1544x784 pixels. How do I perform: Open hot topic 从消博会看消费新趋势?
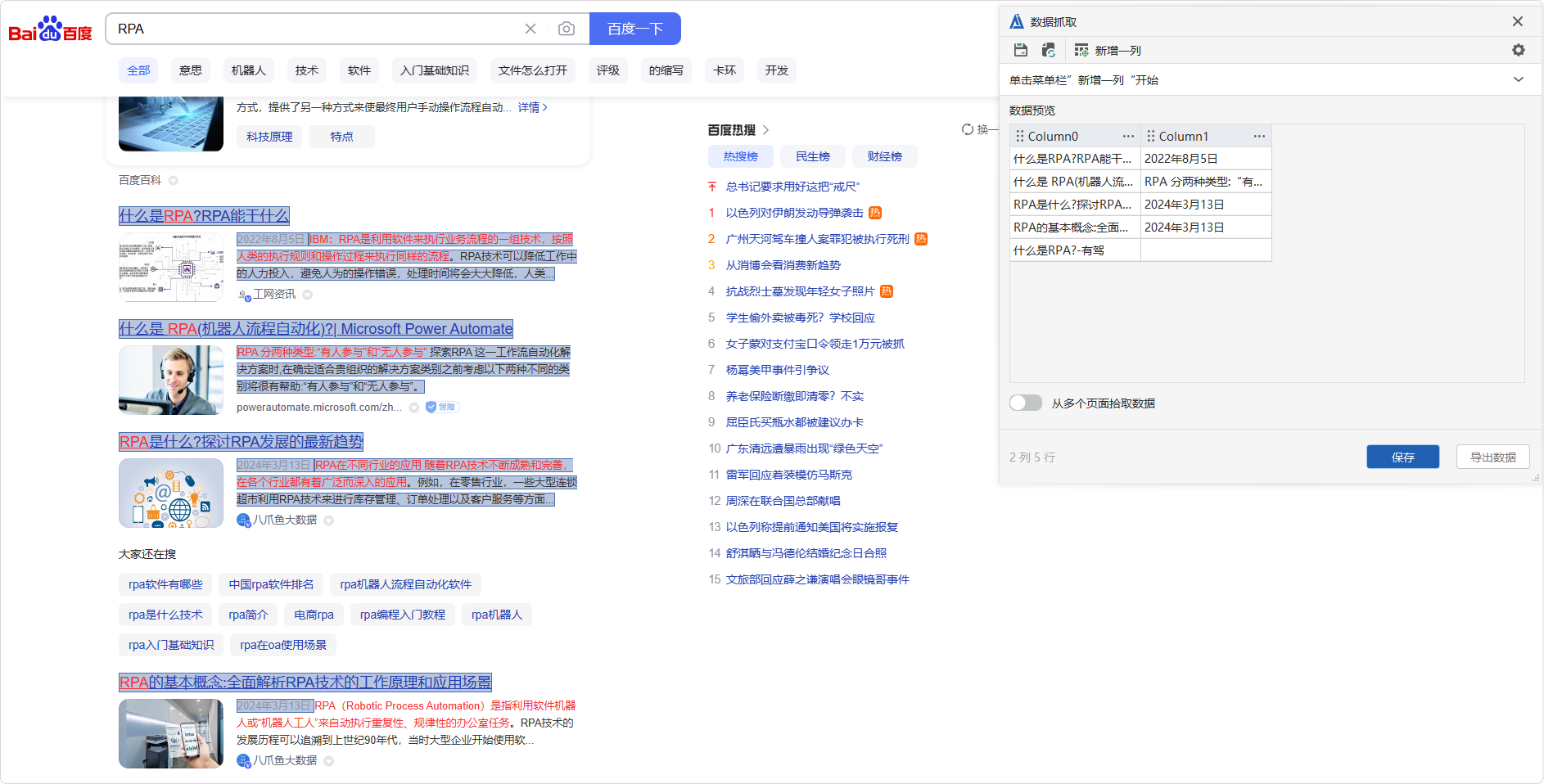(783, 265)
